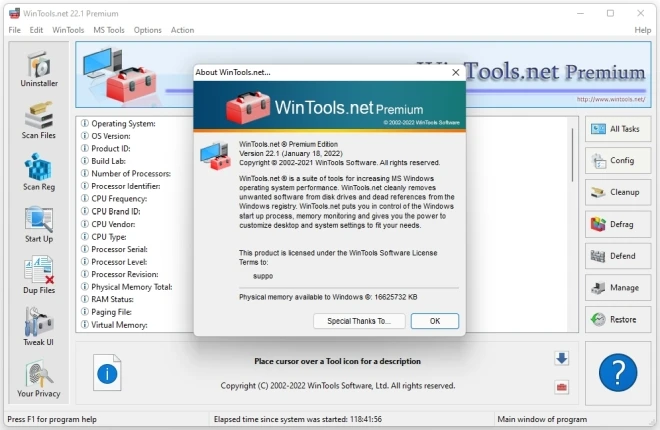Select the CPU Brand ID row
This screenshot has width=660, height=430.
[x=110, y=211]
